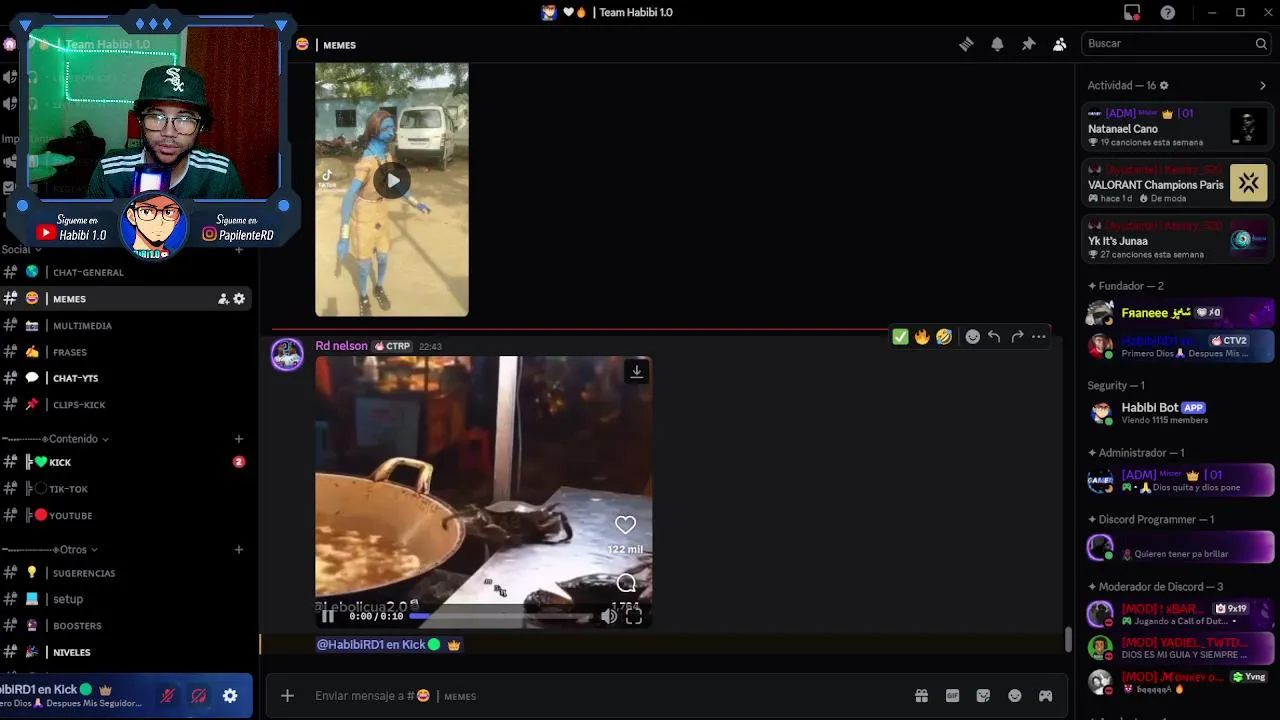Open the emoji picker in message box
The width and height of the screenshot is (1280, 720).
[x=1015, y=696]
